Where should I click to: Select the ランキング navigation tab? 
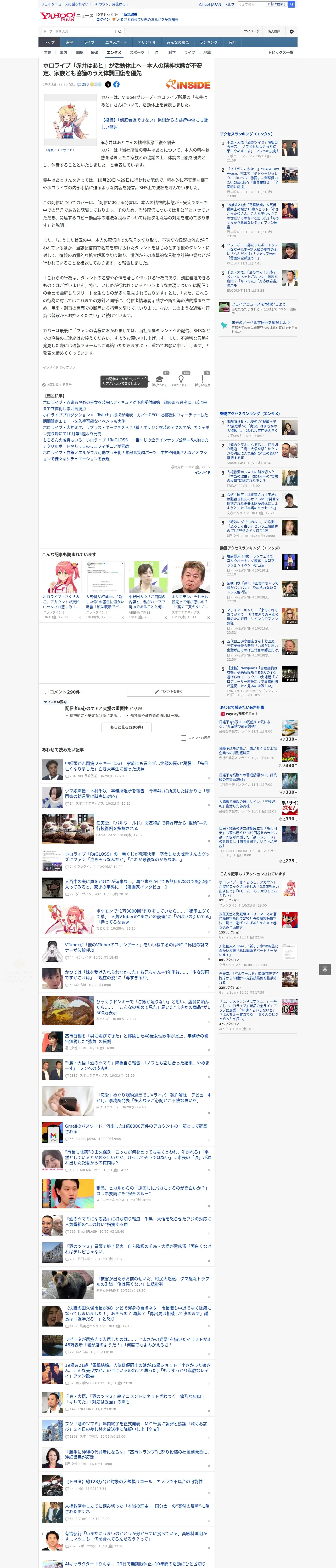tap(209, 43)
